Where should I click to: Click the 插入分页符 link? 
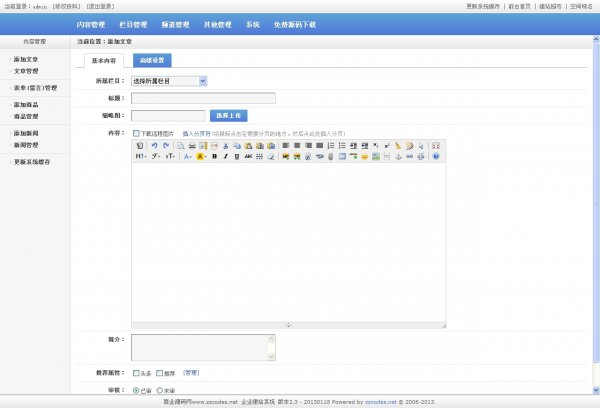(196, 134)
